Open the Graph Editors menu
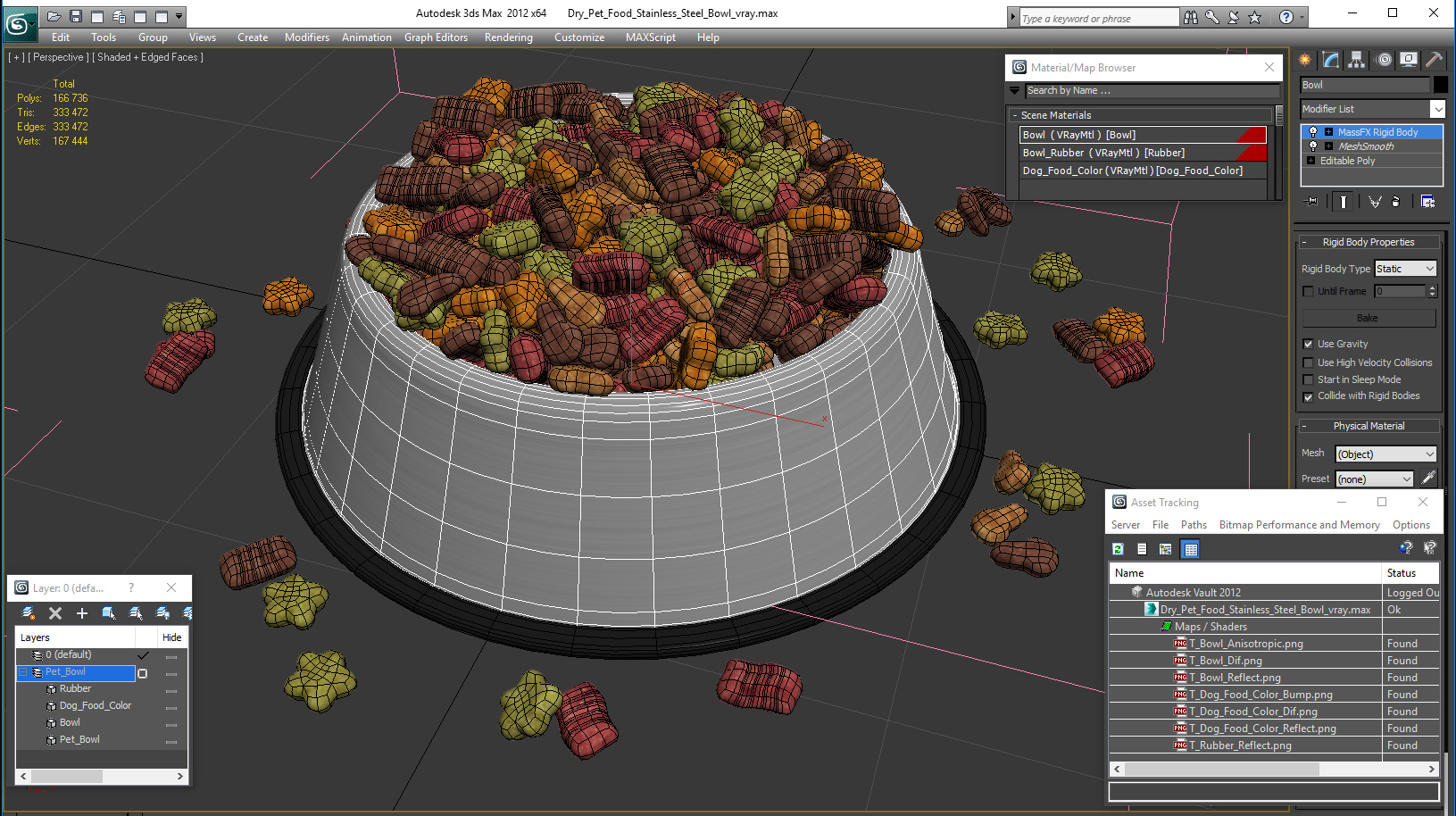This screenshot has height=816, width=1456. [x=436, y=37]
